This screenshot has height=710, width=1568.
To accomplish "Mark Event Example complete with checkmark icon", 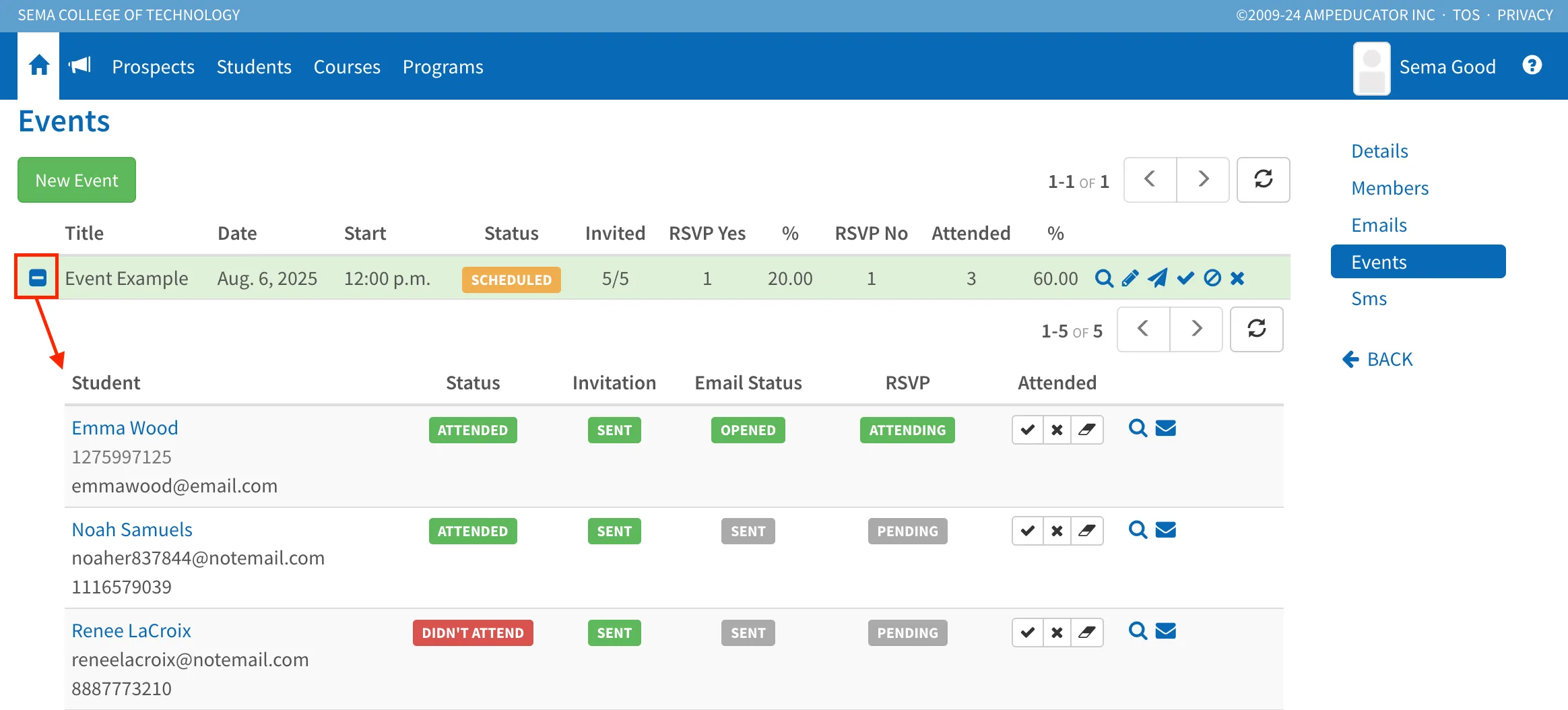I will tap(1185, 278).
